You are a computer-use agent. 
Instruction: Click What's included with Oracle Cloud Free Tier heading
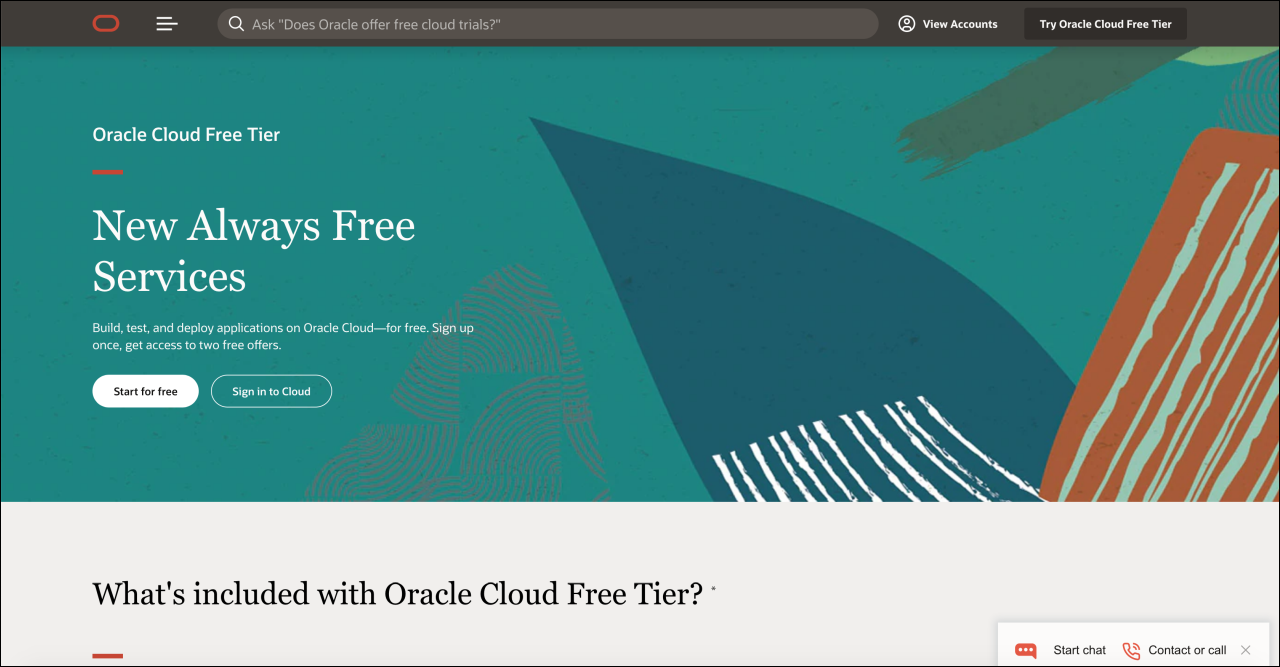[398, 594]
